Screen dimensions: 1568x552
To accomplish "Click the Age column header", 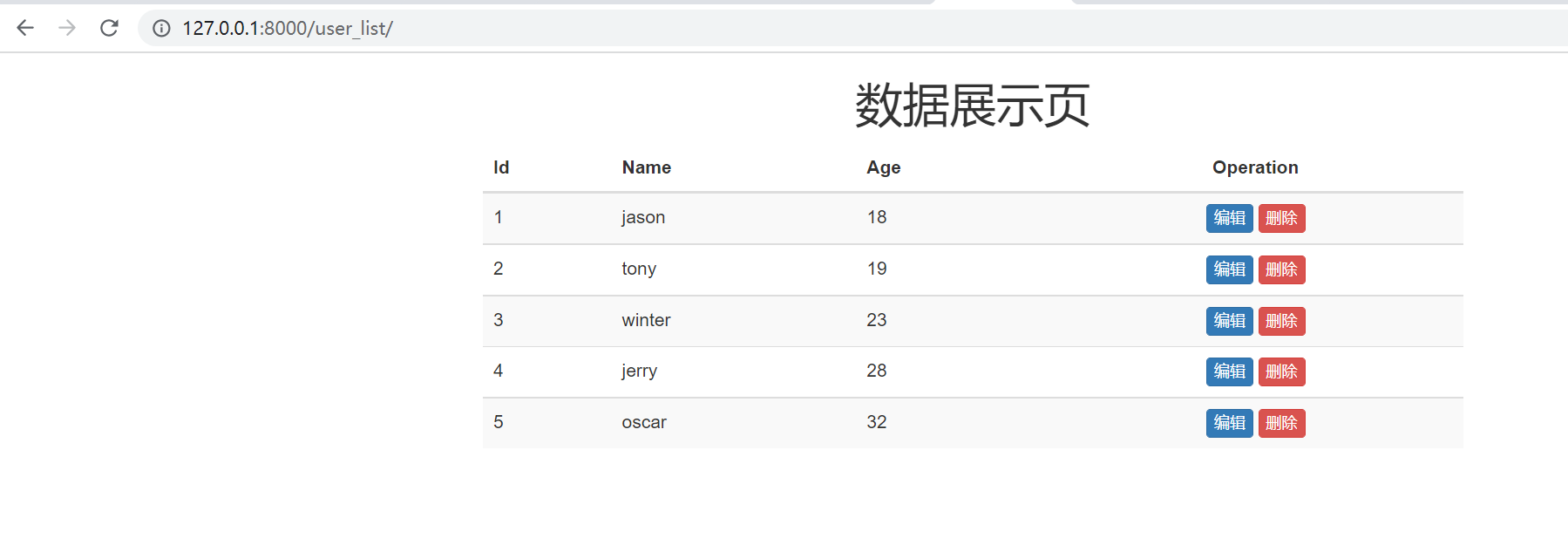I will [883, 167].
